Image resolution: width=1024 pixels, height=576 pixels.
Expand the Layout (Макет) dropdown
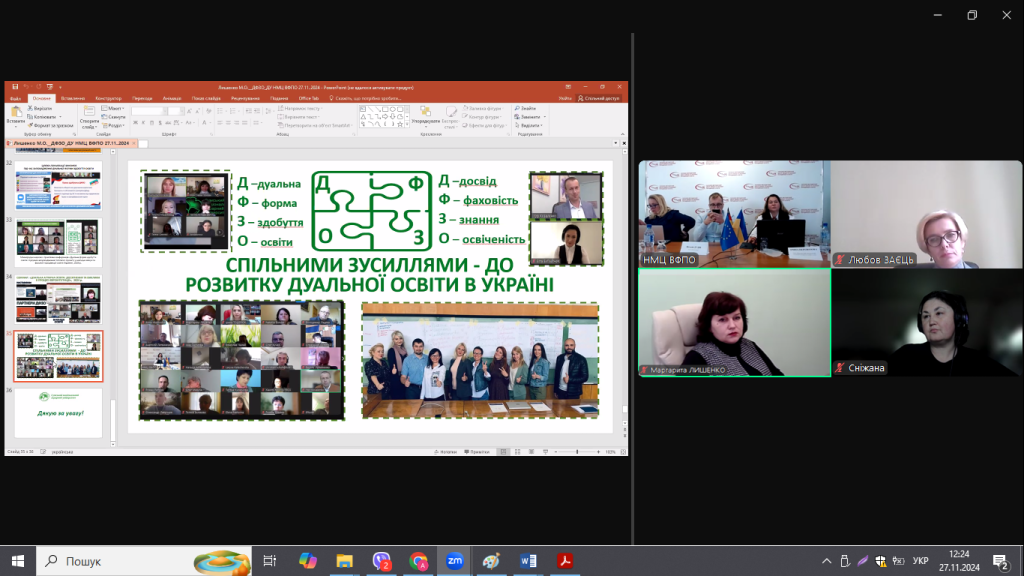114,108
